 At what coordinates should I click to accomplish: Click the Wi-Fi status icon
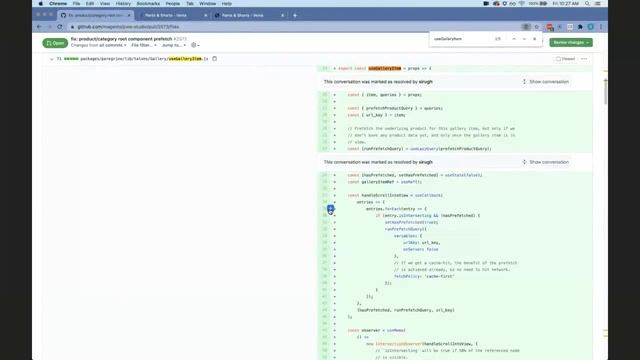521,4
